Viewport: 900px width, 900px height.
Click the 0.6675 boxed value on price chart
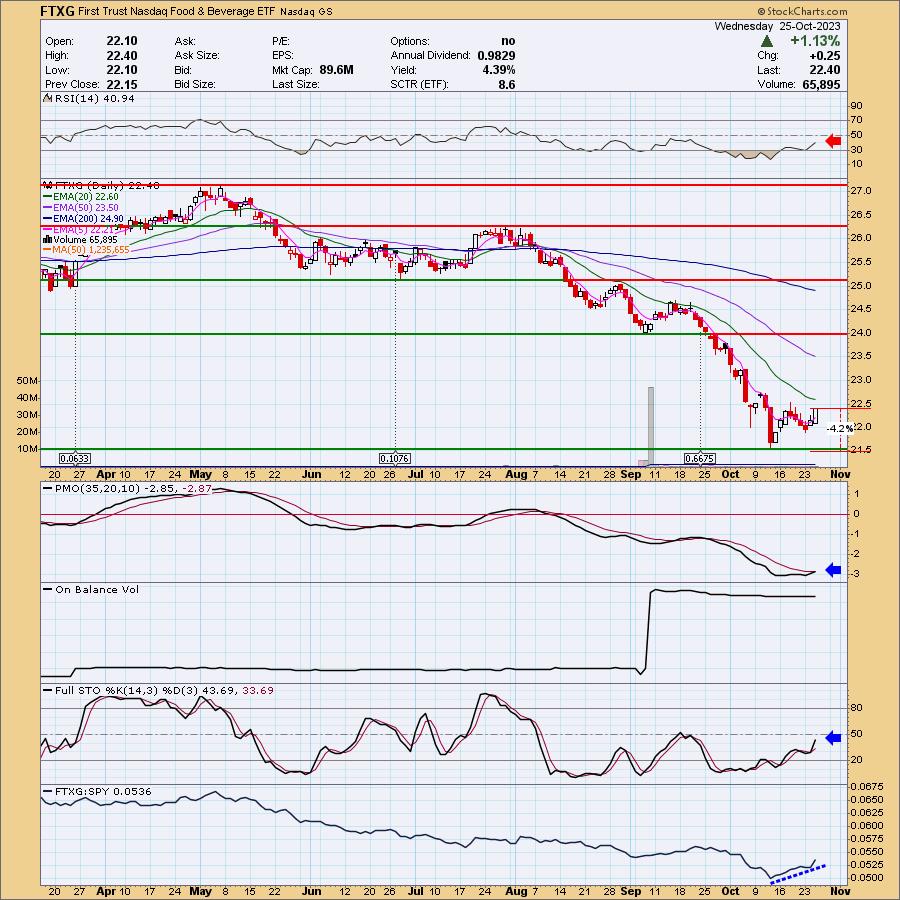click(700, 459)
